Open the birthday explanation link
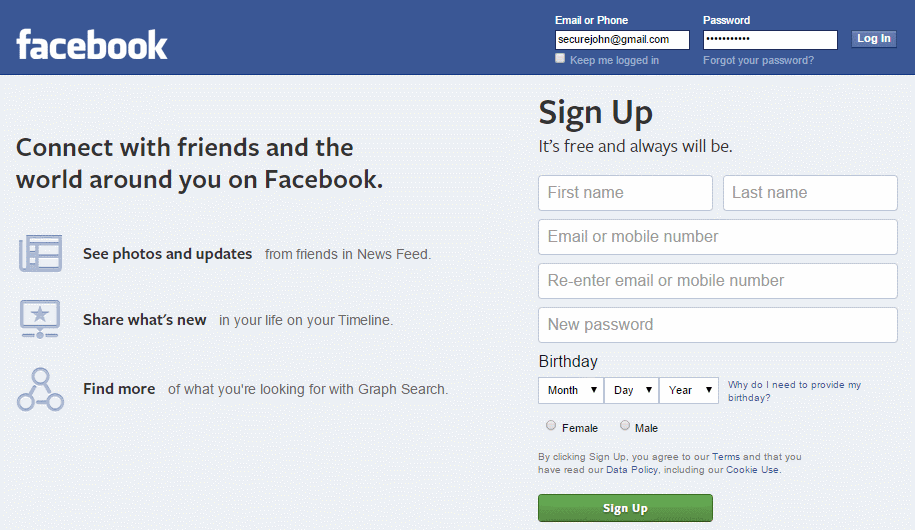This screenshot has width=915, height=530. [793, 391]
